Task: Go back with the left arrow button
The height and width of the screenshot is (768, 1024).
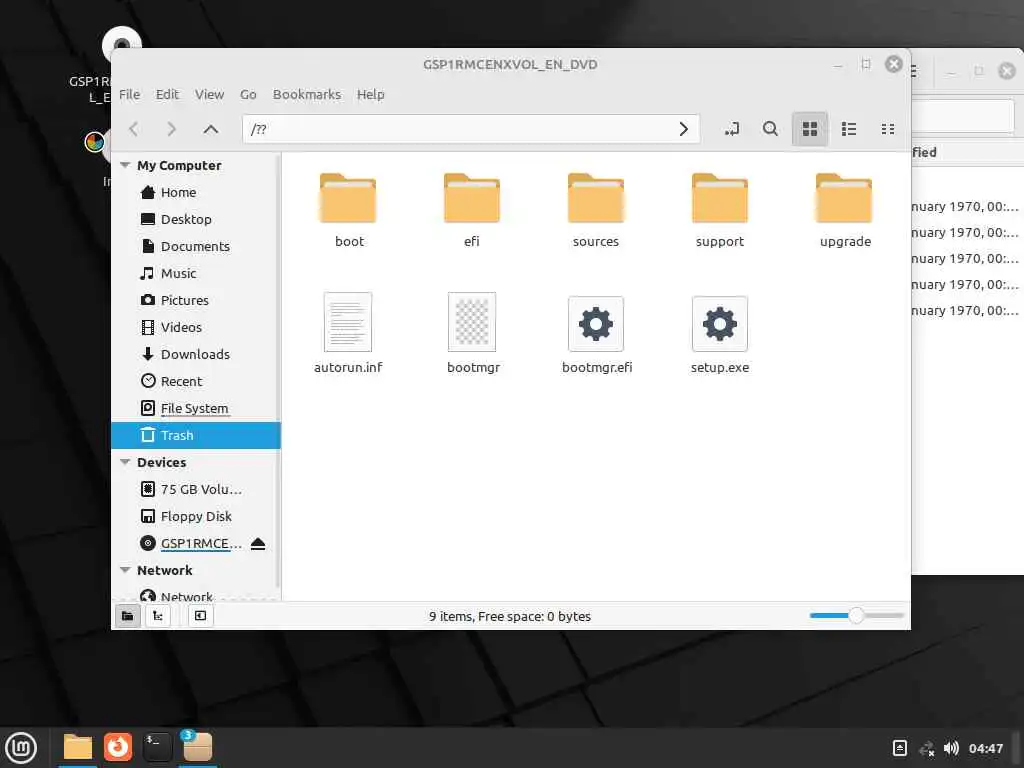Action: pos(134,129)
